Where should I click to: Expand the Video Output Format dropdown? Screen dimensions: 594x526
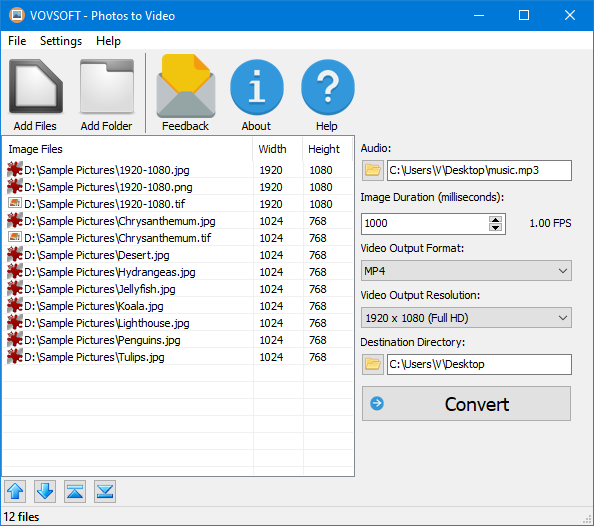point(466,271)
